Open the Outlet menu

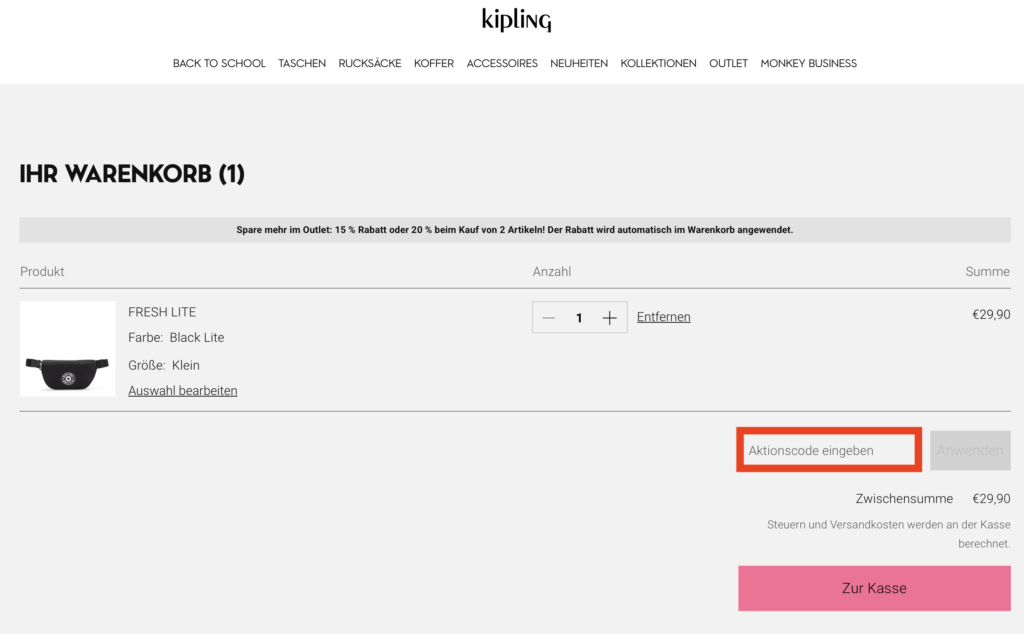click(728, 63)
